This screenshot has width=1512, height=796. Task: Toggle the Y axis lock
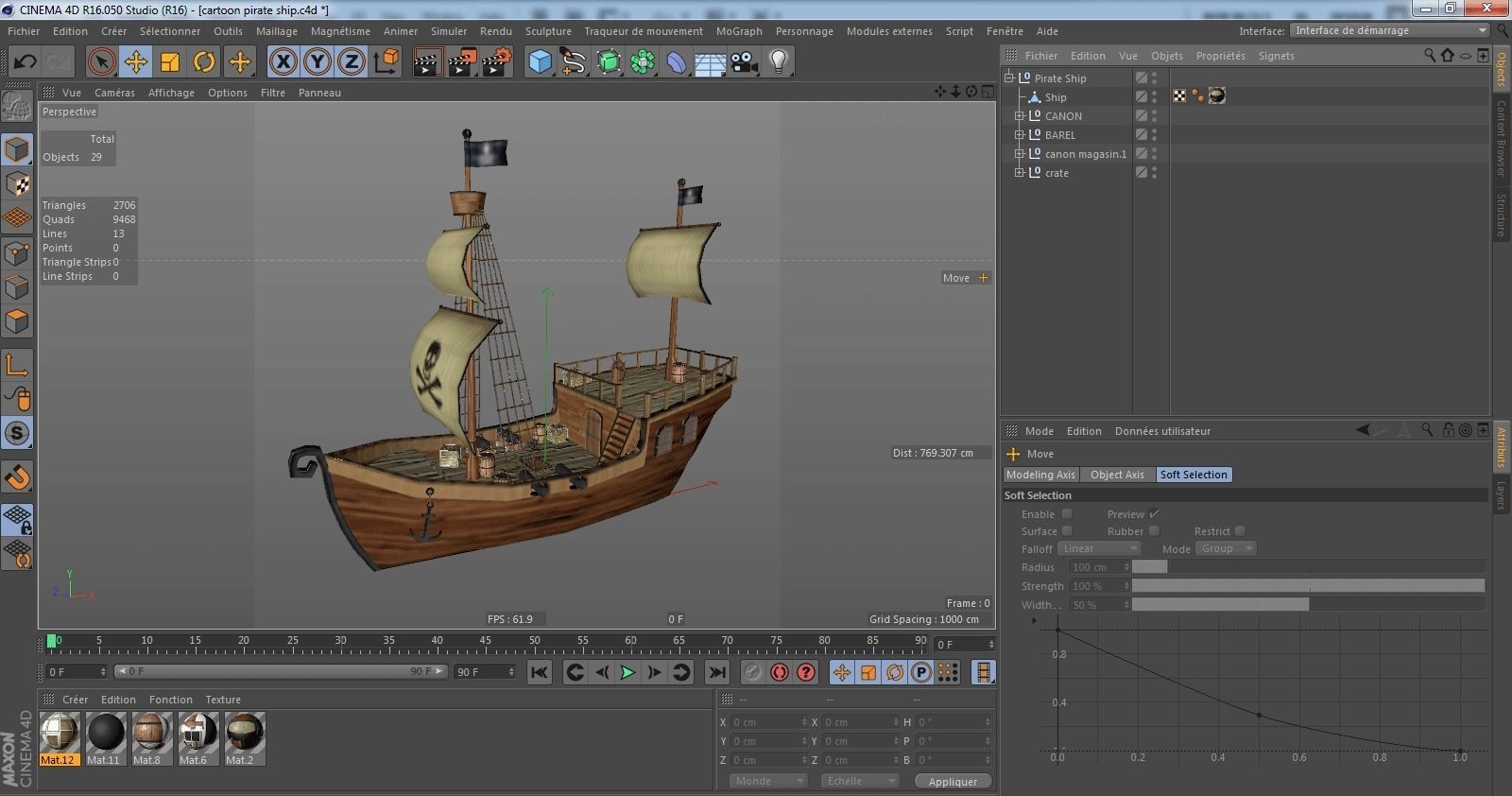[x=317, y=62]
